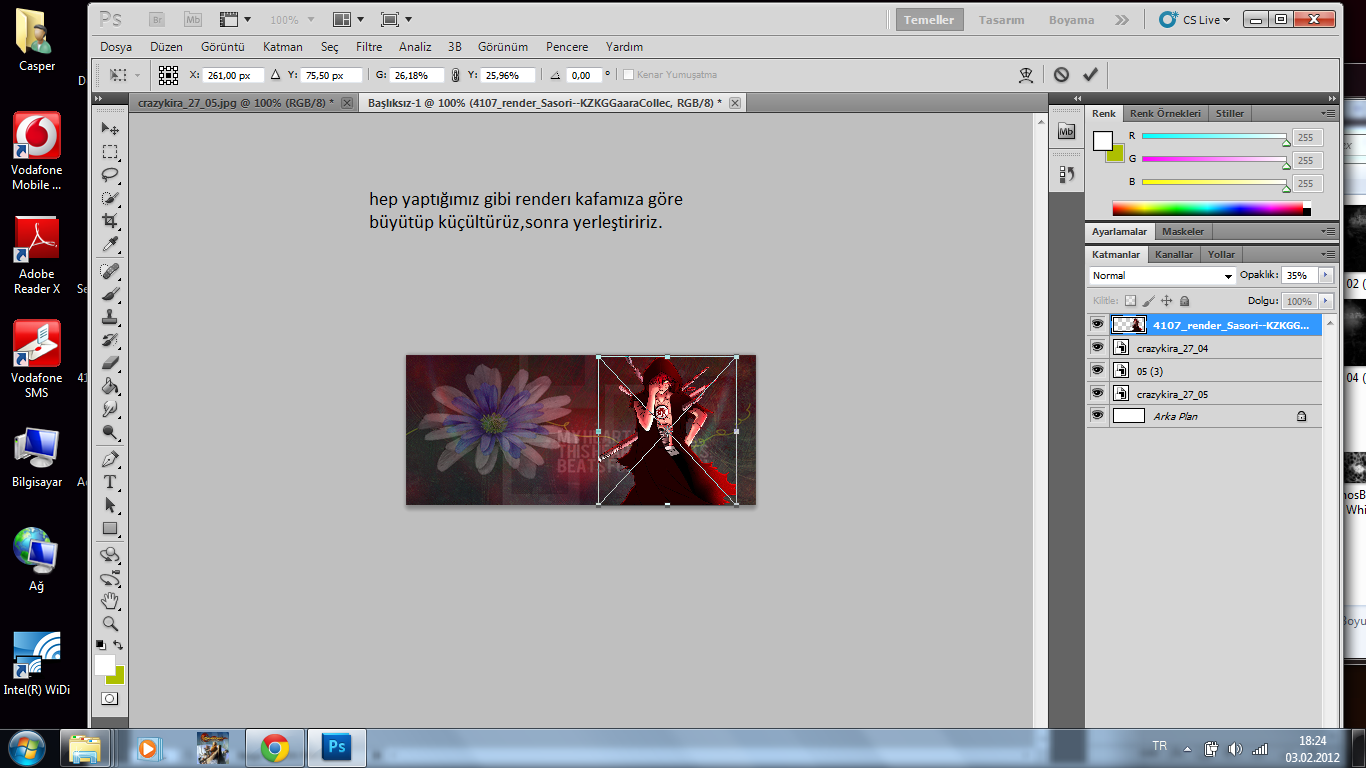Select the Path Selection tool
Image resolution: width=1366 pixels, height=768 pixels.
tap(110, 505)
